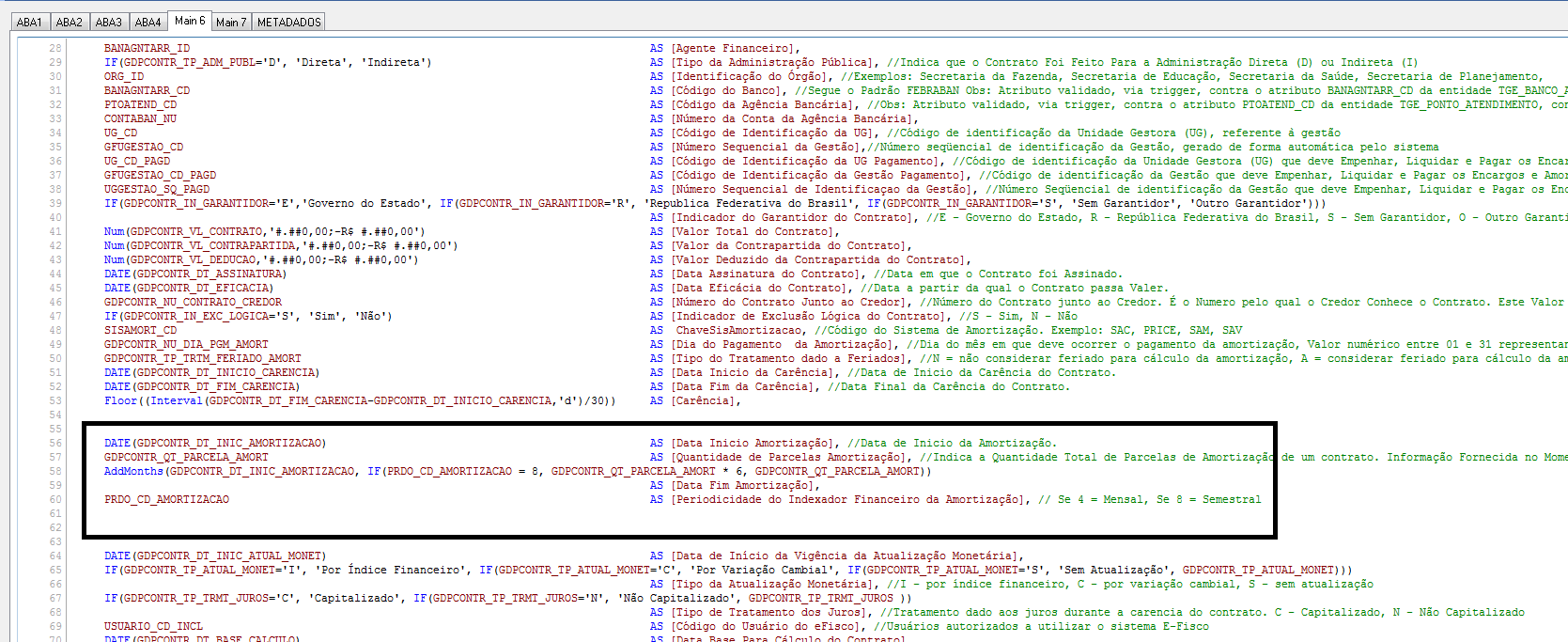Click DATE(GDPCONTR_DT_INICIO_CARENCIA) expression
The height and width of the screenshot is (642, 1568).
[211, 372]
